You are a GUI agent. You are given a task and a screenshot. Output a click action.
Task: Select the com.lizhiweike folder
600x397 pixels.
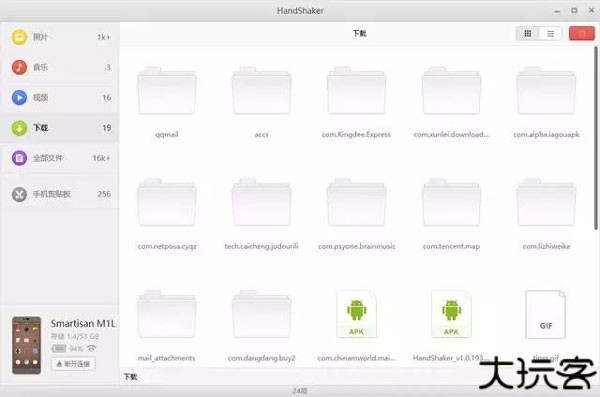click(x=546, y=202)
